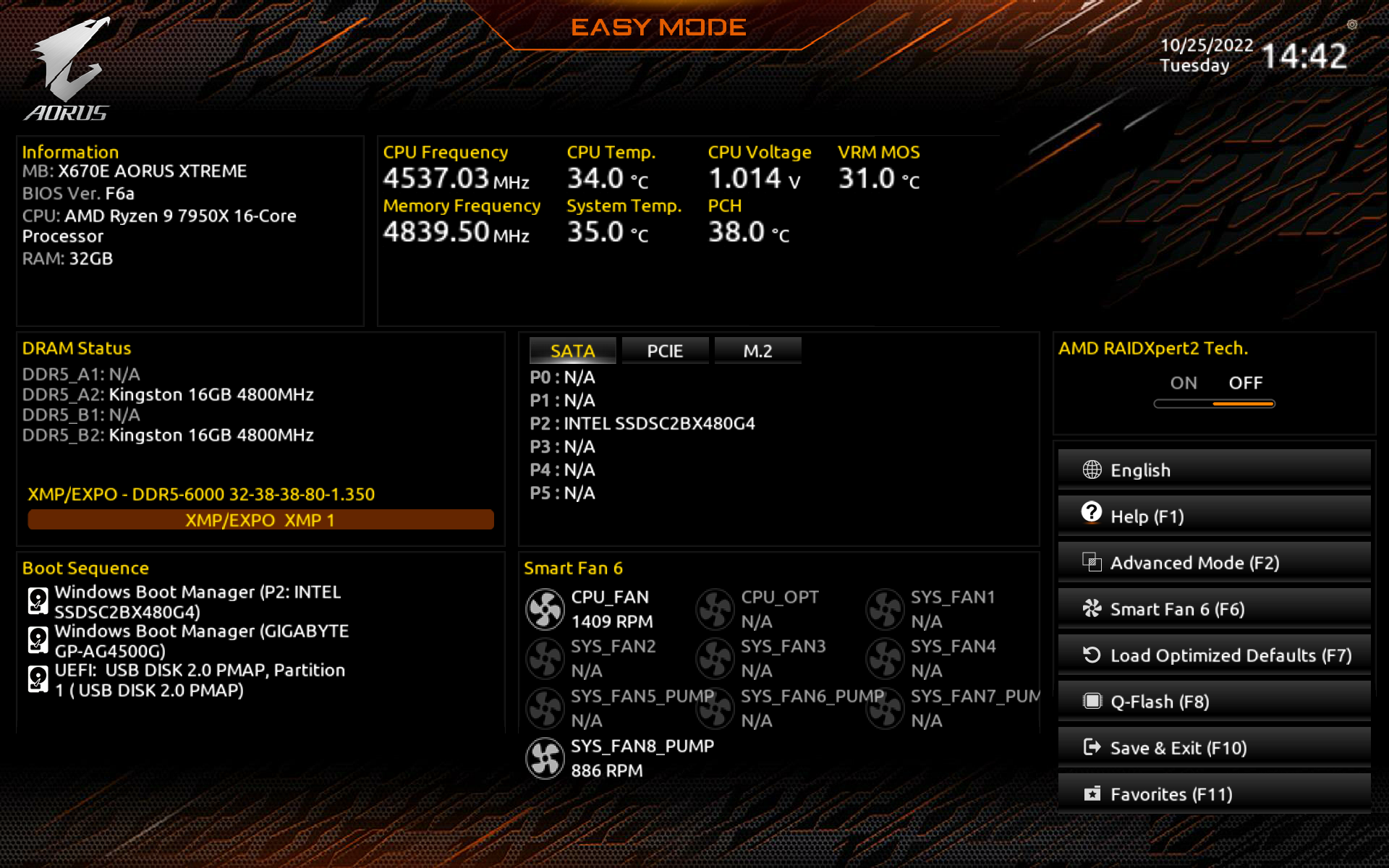
Task: Switch storage view to PCIE tab
Action: click(x=665, y=351)
